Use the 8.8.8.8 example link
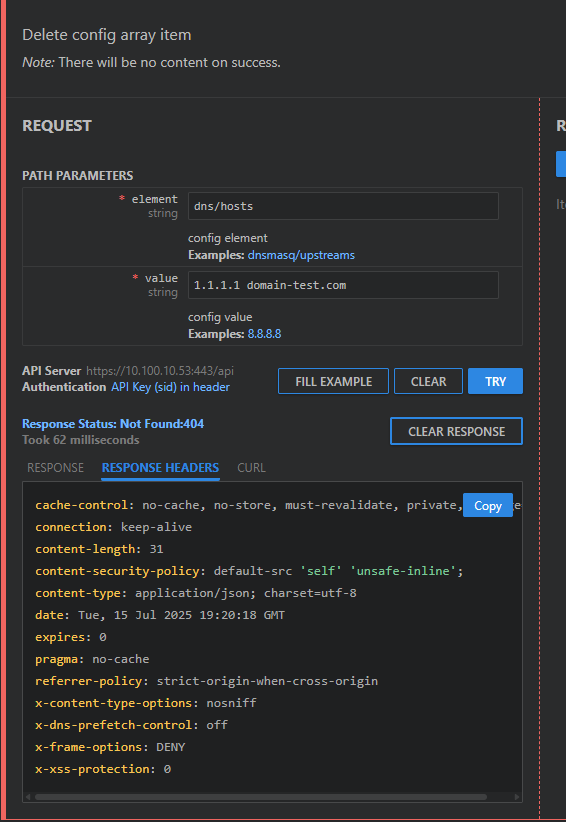The width and height of the screenshot is (566, 822). [x=265, y=334]
